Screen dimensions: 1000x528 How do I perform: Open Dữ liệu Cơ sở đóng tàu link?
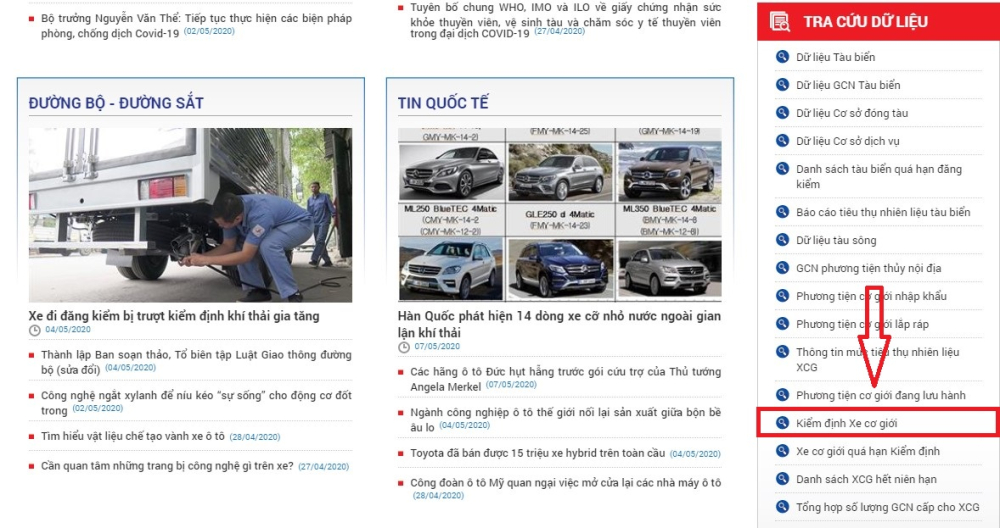tap(852, 113)
